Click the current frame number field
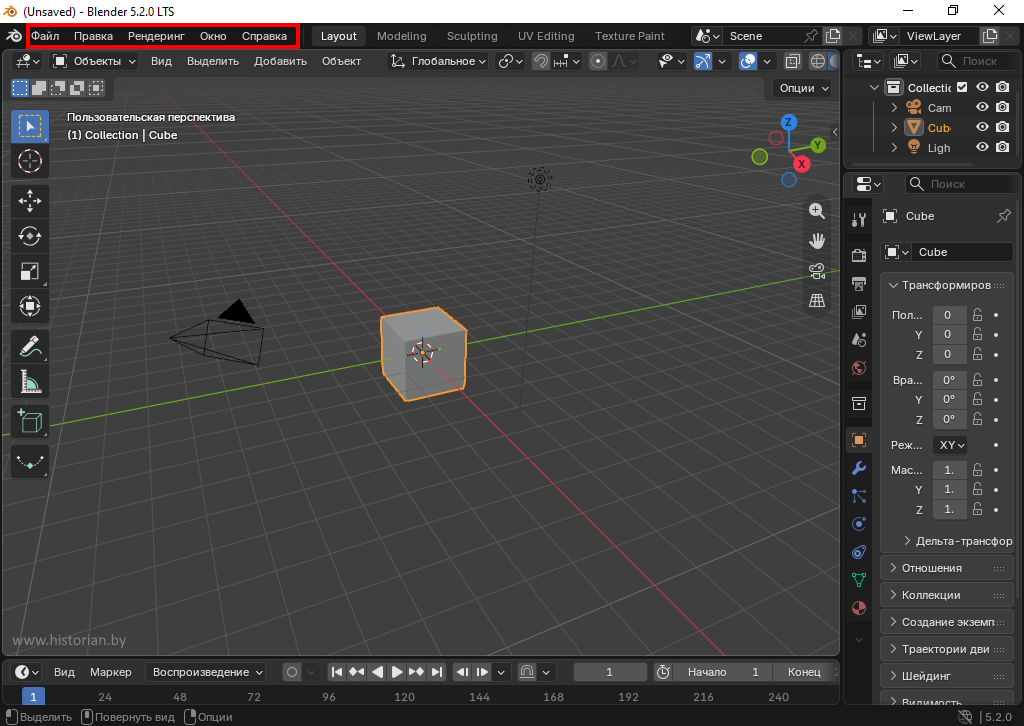 (x=609, y=672)
